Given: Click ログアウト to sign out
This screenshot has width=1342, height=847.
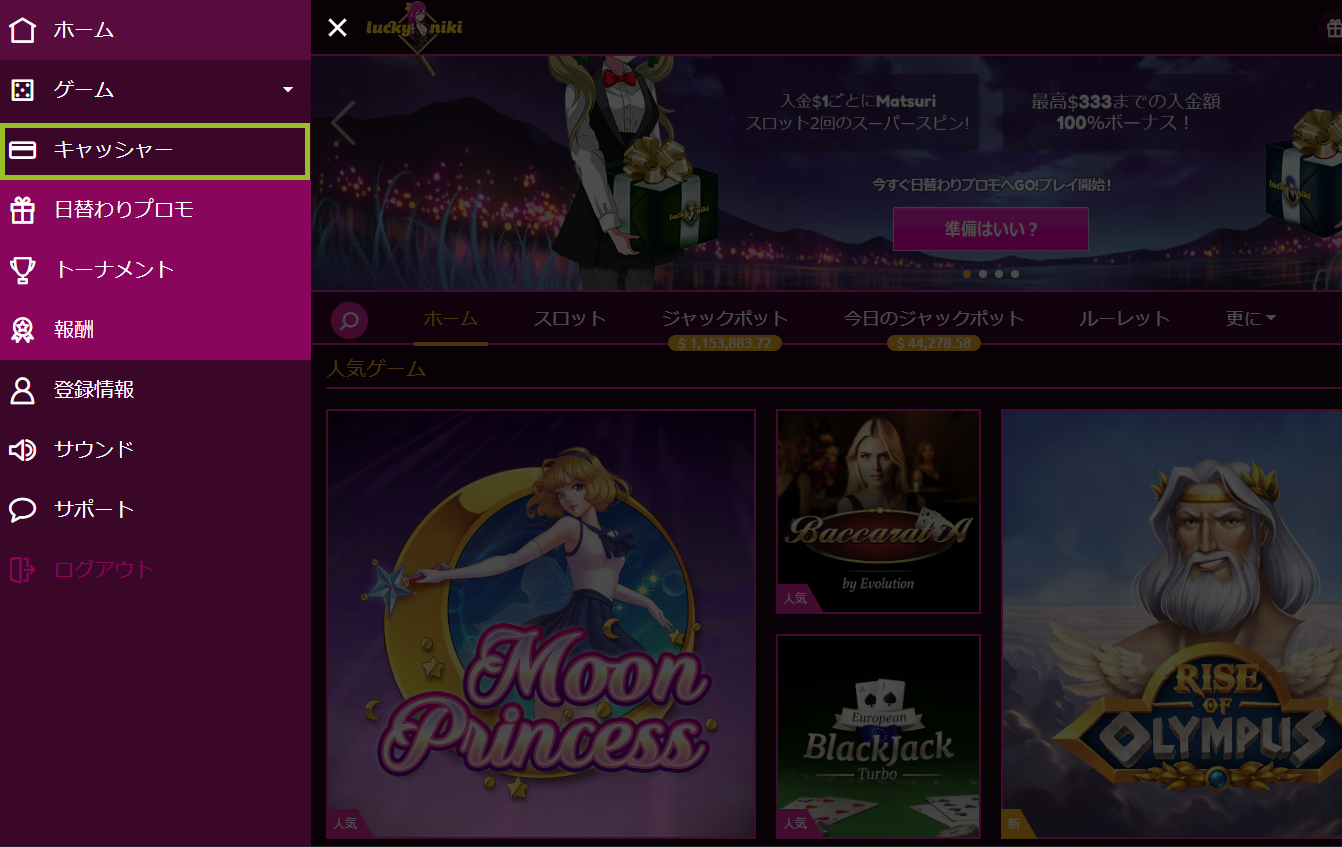Looking at the screenshot, I should [155, 570].
